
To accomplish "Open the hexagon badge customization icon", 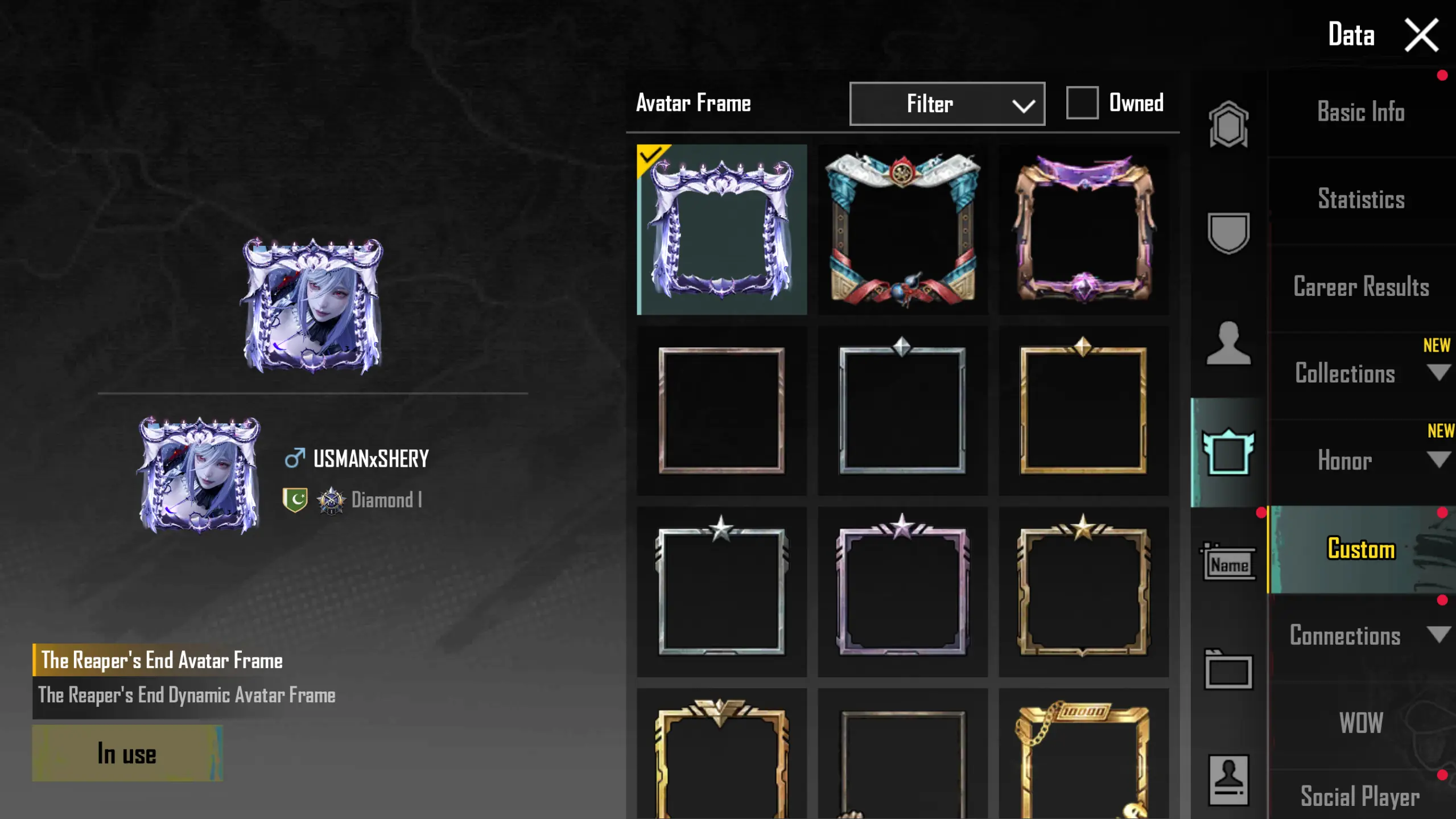I will pyautogui.click(x=1228, y=124).
